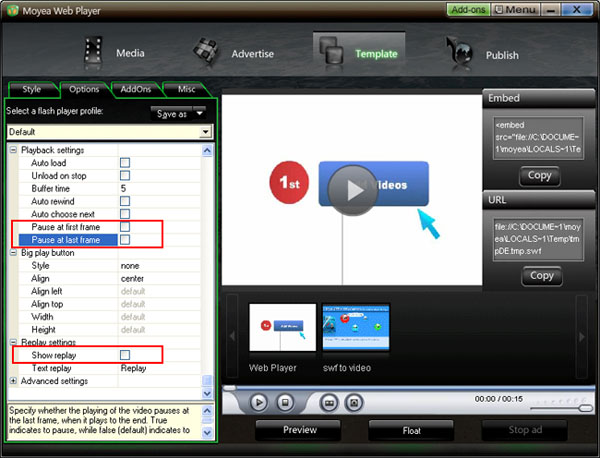Click description box scroll up arrow
The height and width of the screenshot is (458, 600).
point(207,411)
